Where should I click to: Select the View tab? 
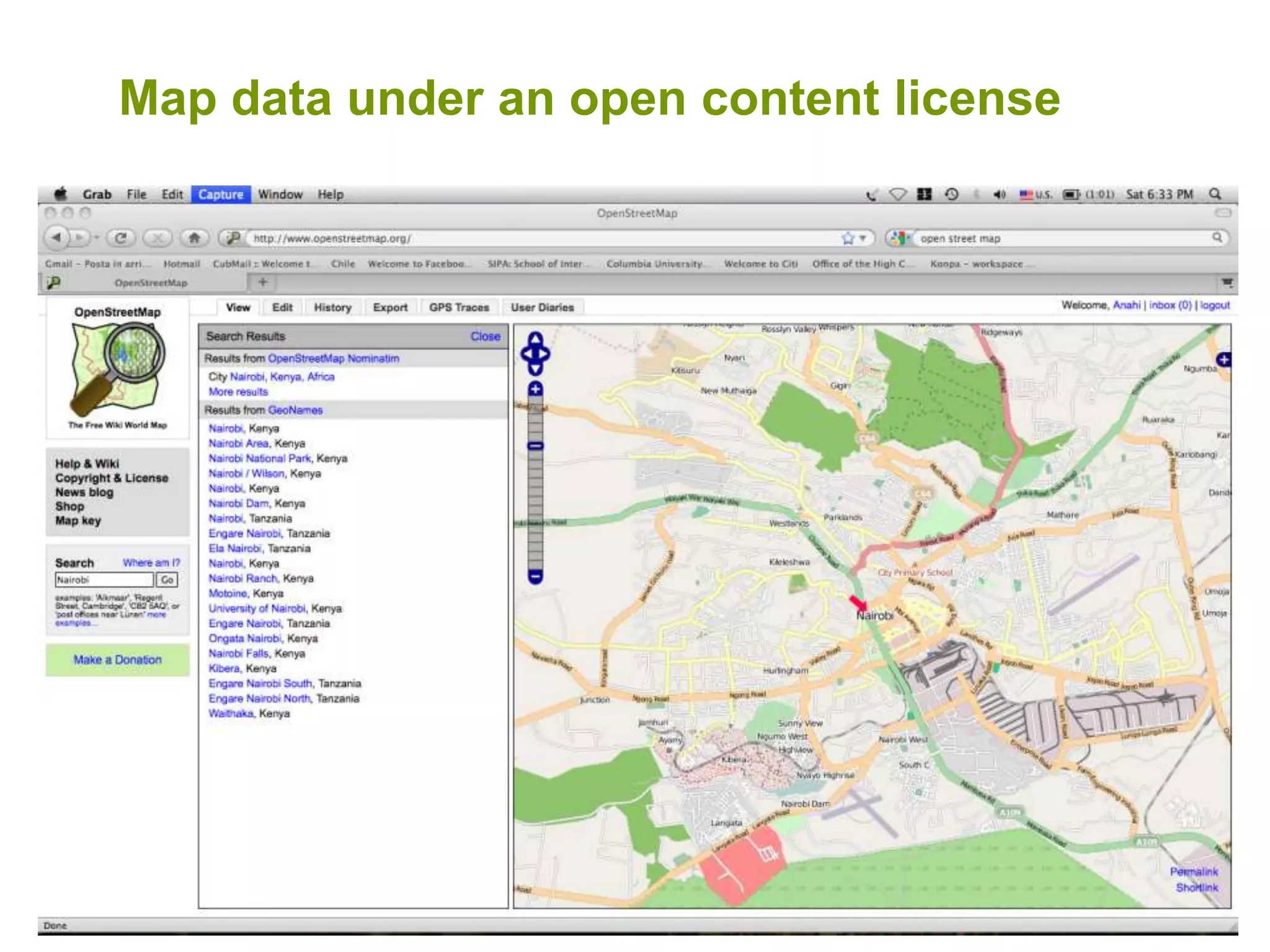pos(238,307)
